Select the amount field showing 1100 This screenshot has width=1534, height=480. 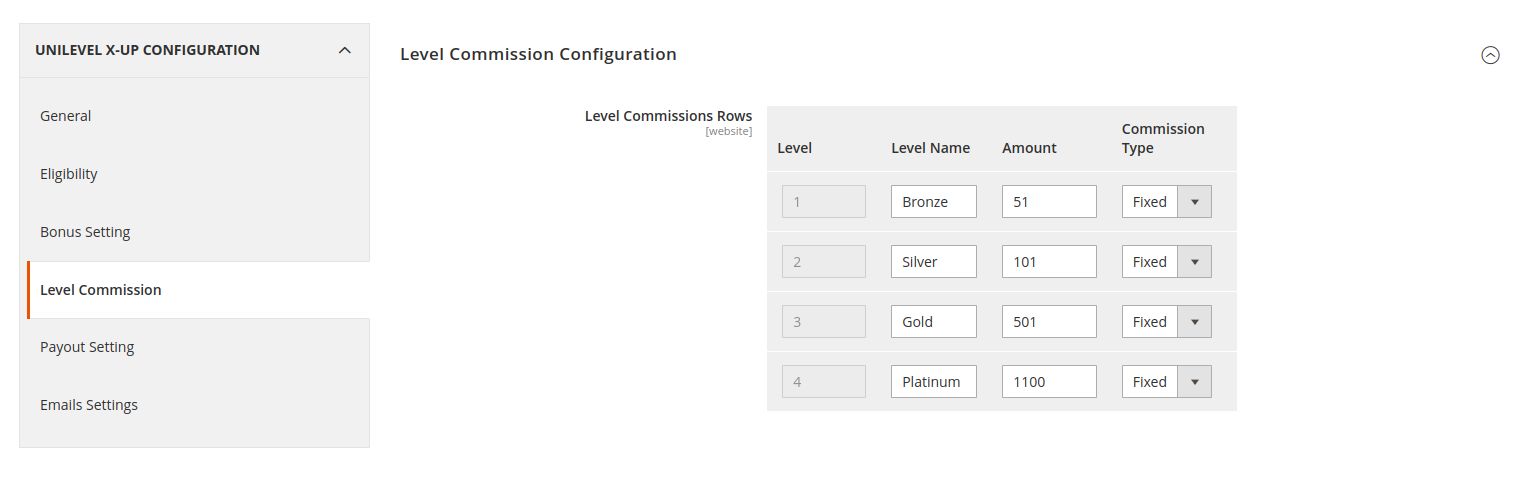point(1048,382)
